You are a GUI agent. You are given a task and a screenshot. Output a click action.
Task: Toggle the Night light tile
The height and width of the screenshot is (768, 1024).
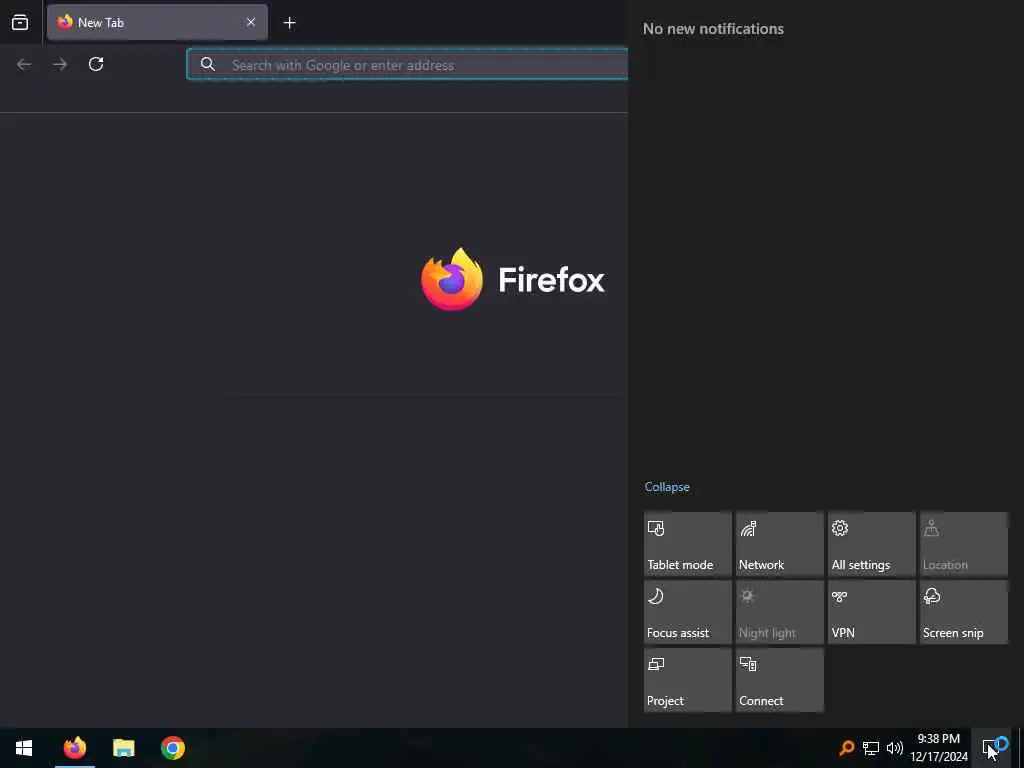[780, 612]
